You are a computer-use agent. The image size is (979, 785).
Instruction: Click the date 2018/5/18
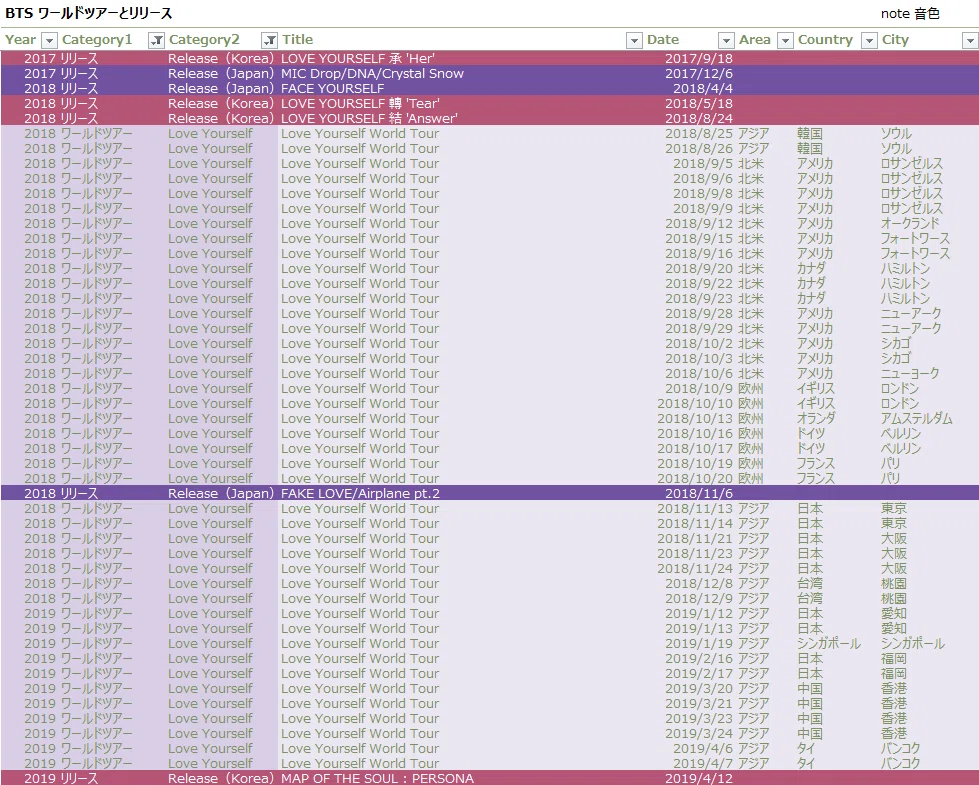pos(699,104)
